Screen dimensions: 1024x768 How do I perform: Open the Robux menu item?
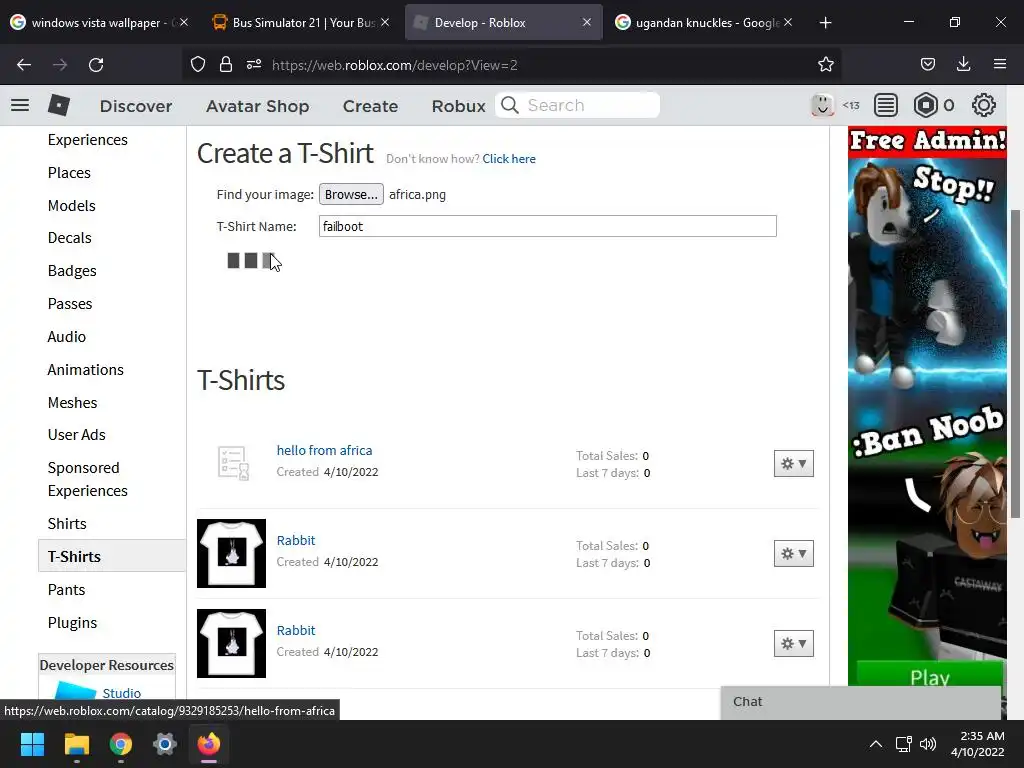click(x=458, y=106)
